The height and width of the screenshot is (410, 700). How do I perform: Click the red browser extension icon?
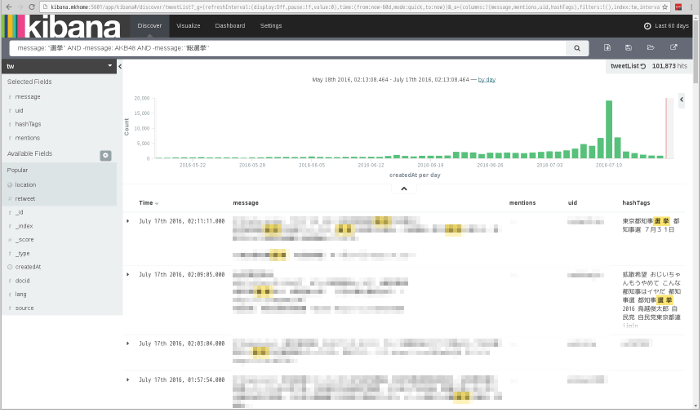(678, 7)
